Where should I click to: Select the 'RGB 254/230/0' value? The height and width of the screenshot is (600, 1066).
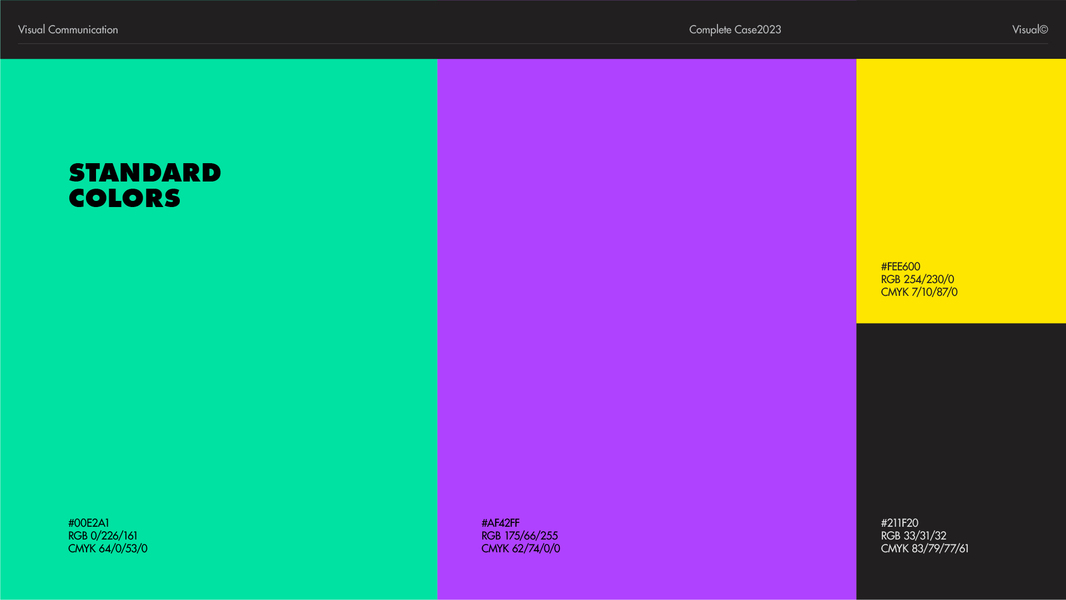(918, 279)
